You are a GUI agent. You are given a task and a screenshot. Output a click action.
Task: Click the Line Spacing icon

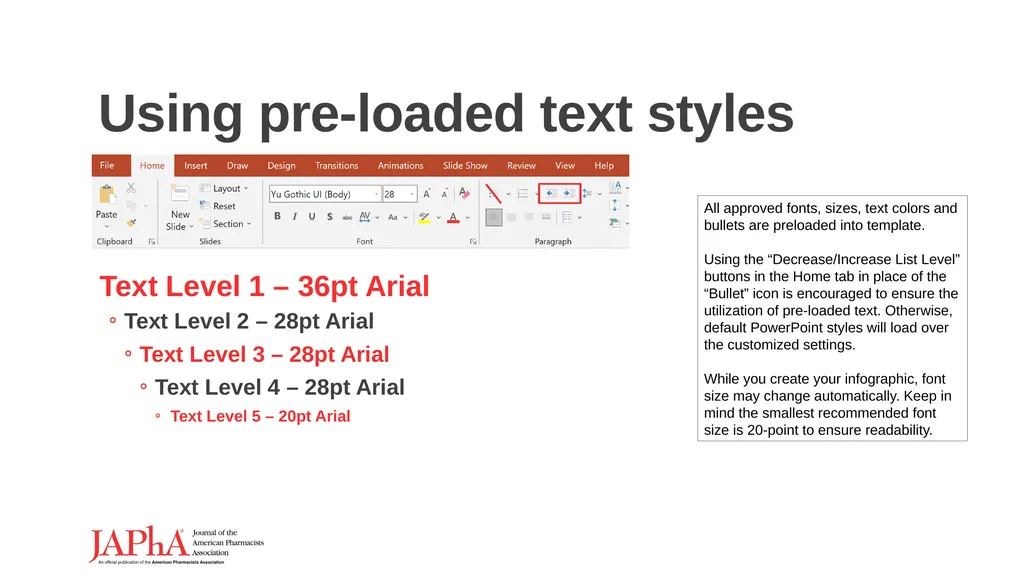click(587, 193)
